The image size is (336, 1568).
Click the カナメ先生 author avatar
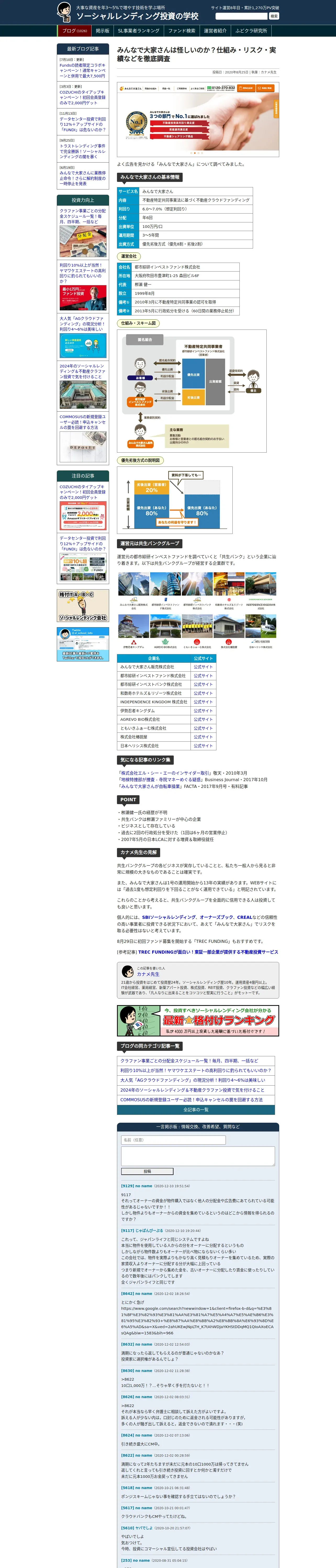pos(127,971)
